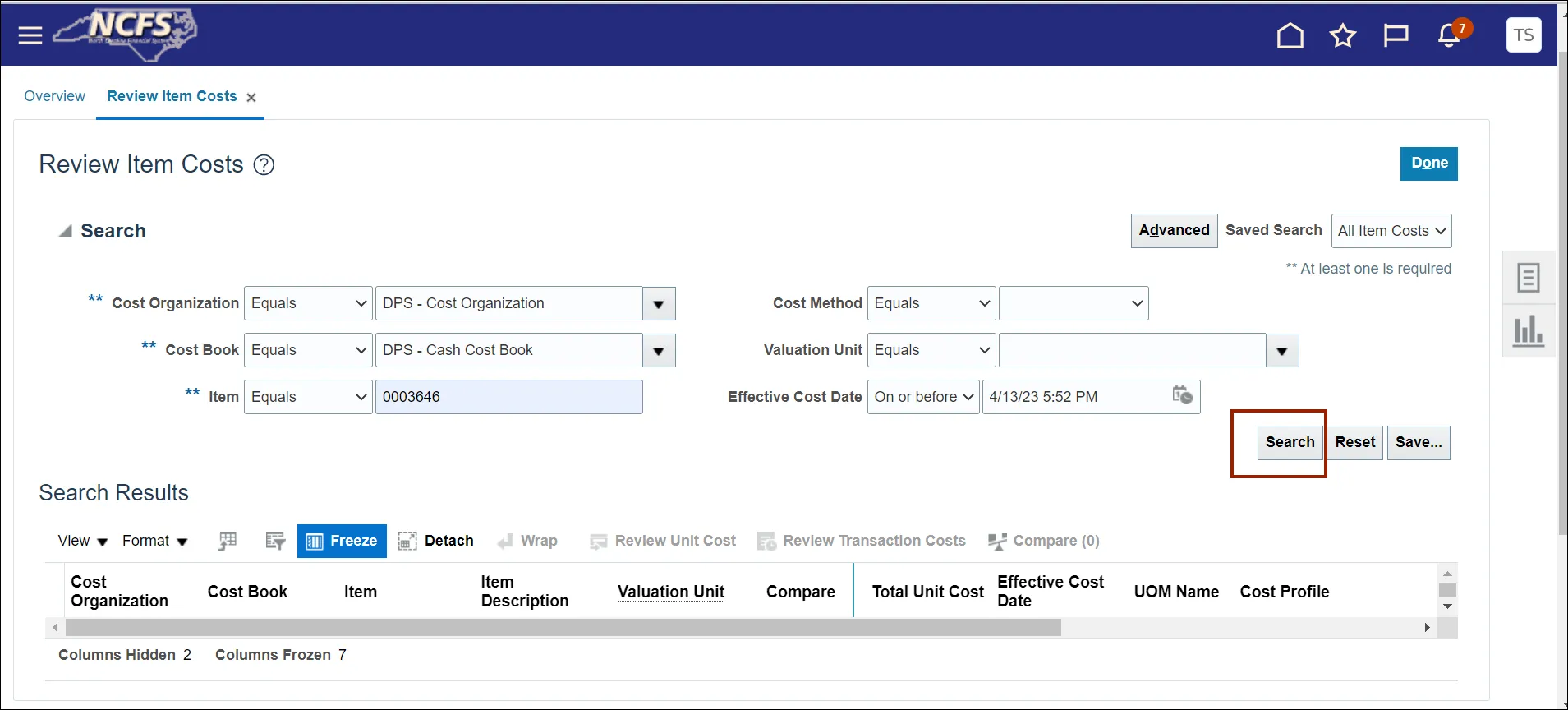Switch to the Overview tab
Viewport: 1568px width, 710px height.
click(x=54, y=96)
